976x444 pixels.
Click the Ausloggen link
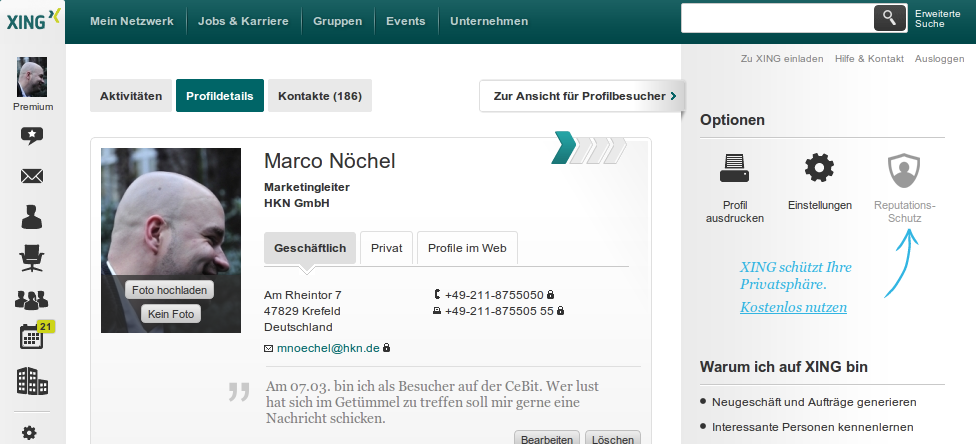pyautogui.click(x=939, y=59)
